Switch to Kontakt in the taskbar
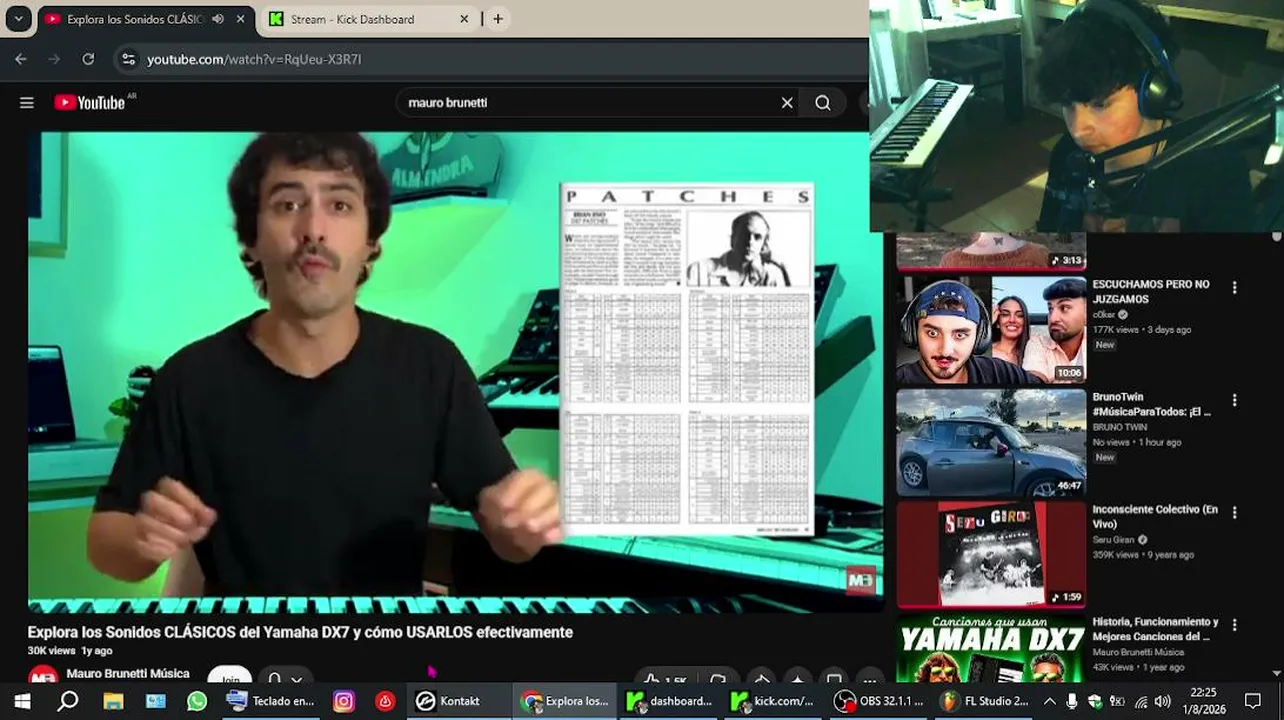Image resolution: width=1284 pixels, height=720 pixels. pyautogui.click(x=457, y=701)
